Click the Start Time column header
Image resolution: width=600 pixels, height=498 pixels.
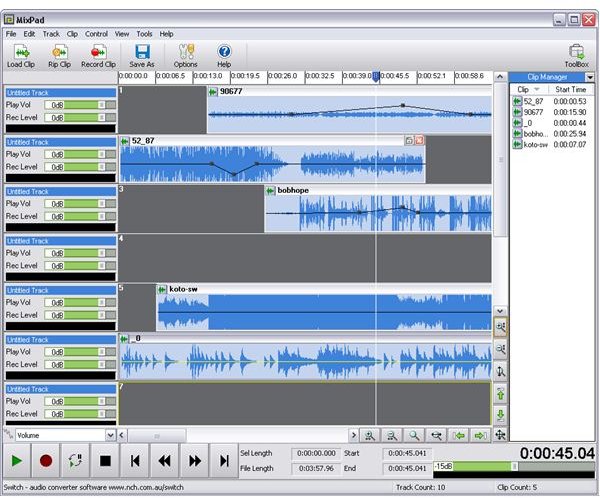(571, 89)
